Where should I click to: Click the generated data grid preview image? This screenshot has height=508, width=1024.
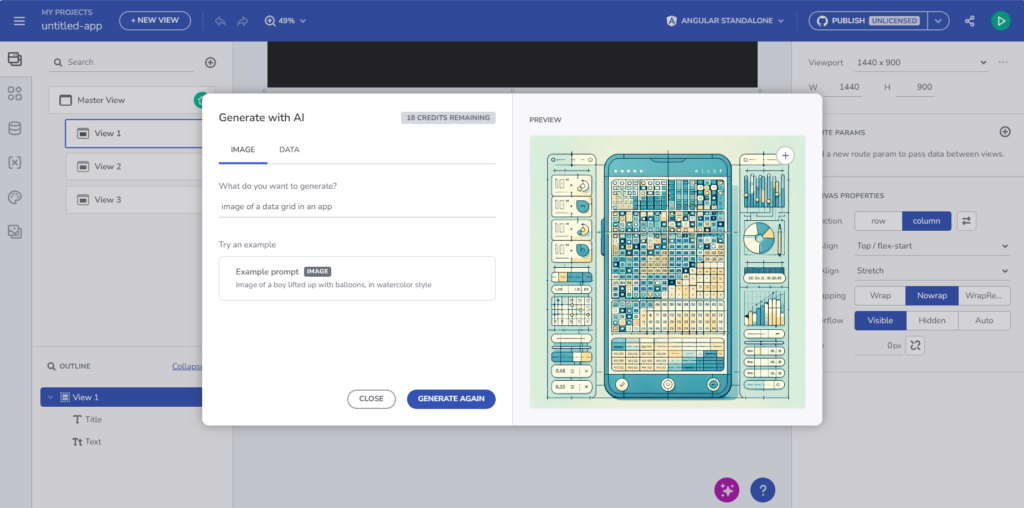tap(667, 272)
